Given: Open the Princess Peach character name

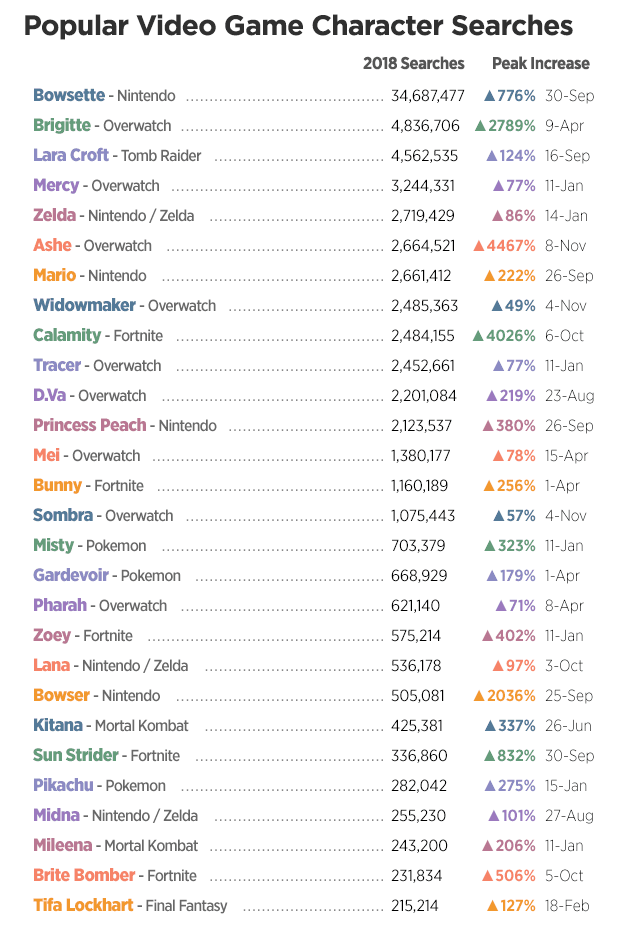Looking at the screenshot, I should click(89, 426).
